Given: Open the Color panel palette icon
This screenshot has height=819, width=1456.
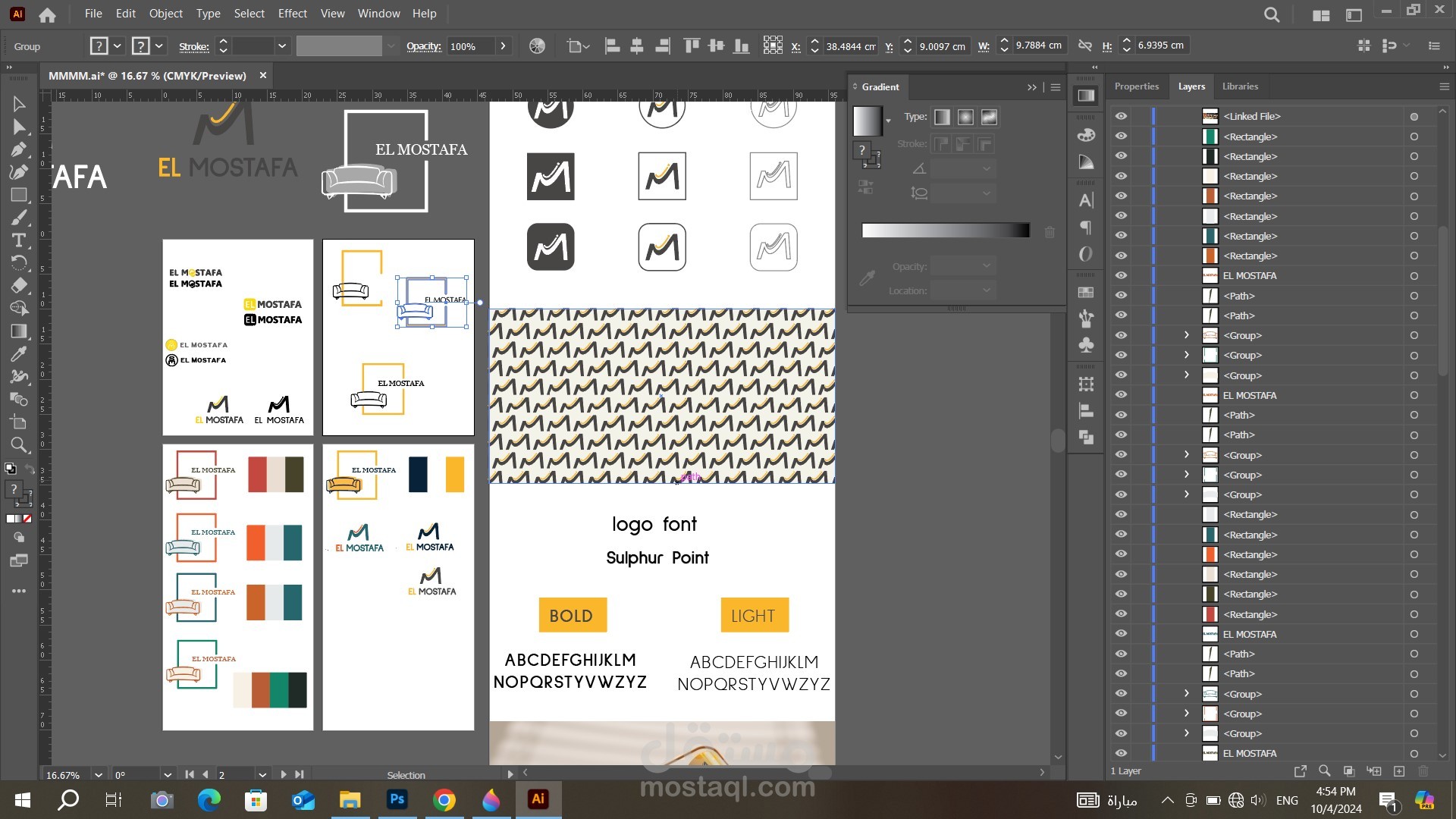Looking at the screenshot, I should [1086, 135].
